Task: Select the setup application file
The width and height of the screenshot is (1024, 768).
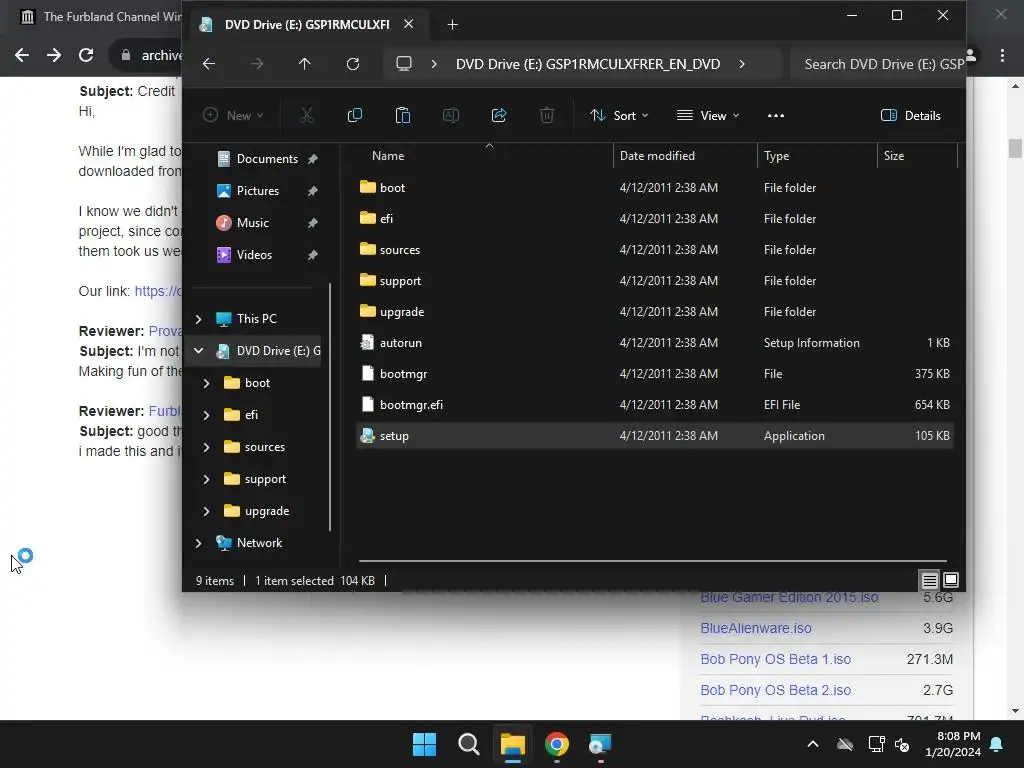Action: pyautogui.click(x=654, y=436)
